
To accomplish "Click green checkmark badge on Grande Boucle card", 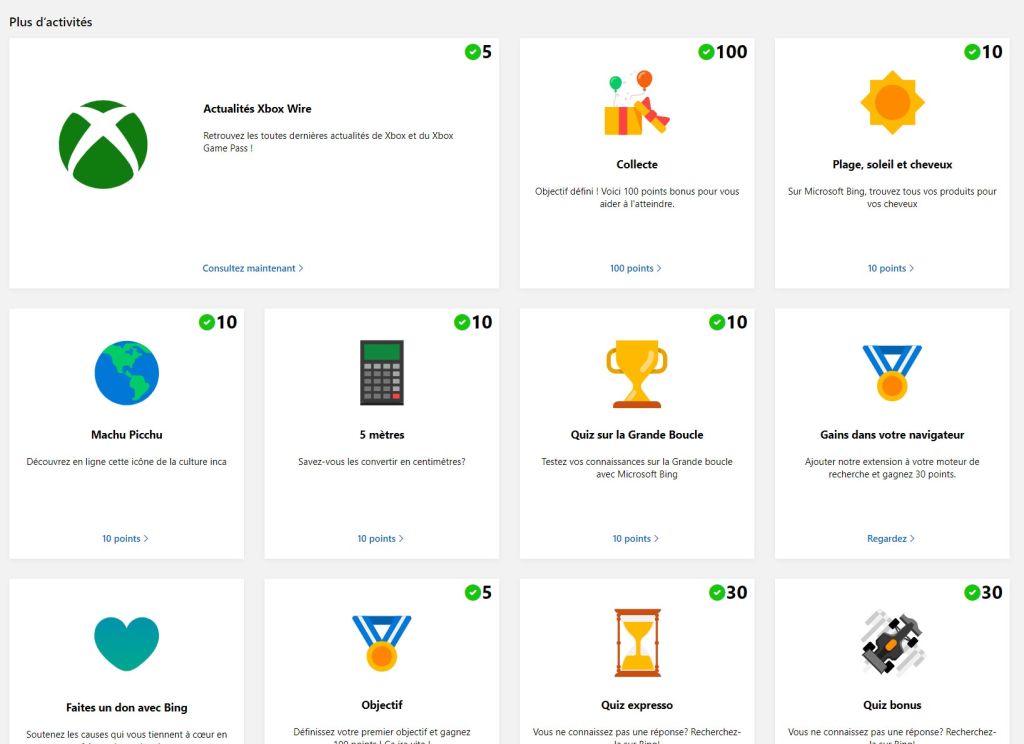I will point(717,322).
